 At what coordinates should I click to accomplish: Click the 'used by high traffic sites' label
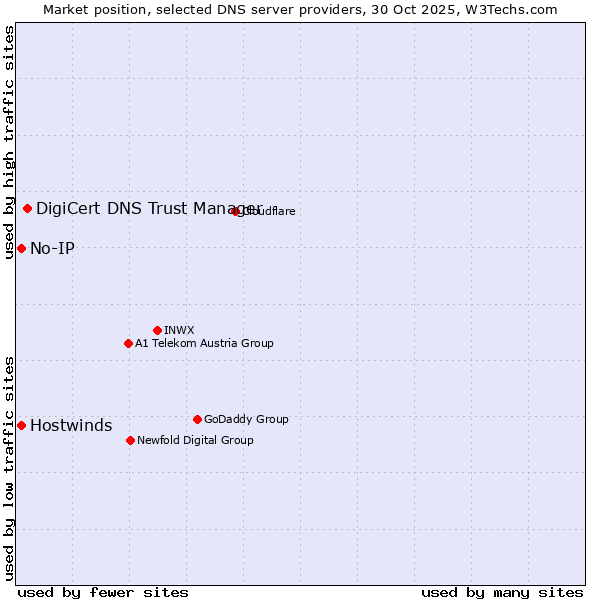pos(10,142)
